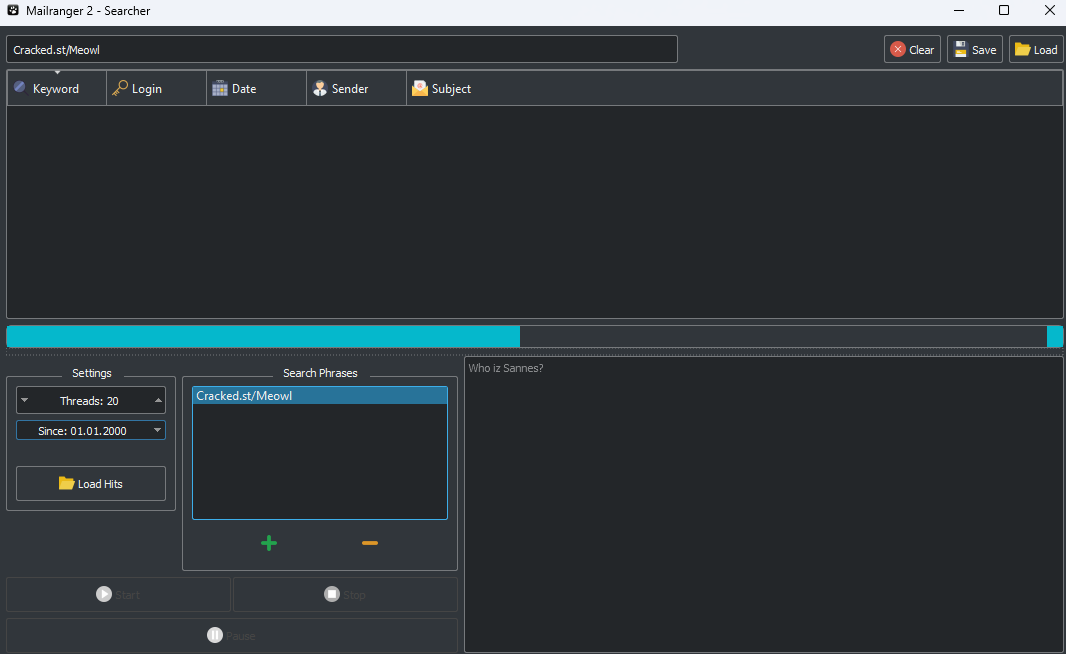This screenshot has height=654, width=1066.
Task: Click the Load Hits button
Action: [91, 483]
